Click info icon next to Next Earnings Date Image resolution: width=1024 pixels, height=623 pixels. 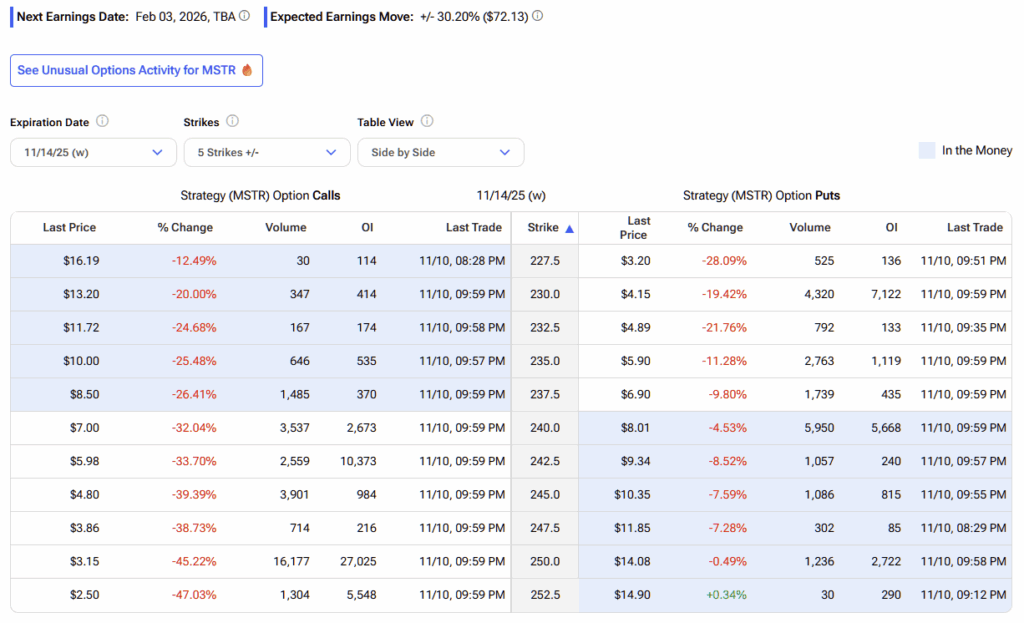pos(245,17)
